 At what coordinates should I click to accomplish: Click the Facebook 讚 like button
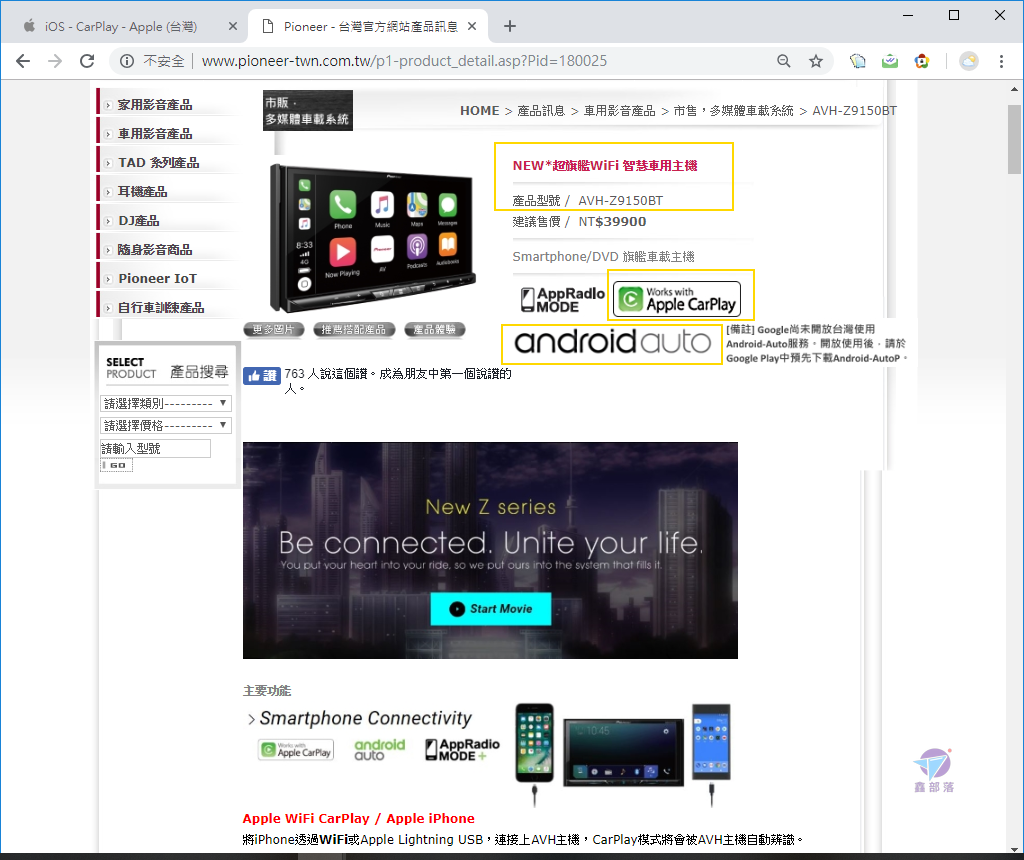coord(262,375)
